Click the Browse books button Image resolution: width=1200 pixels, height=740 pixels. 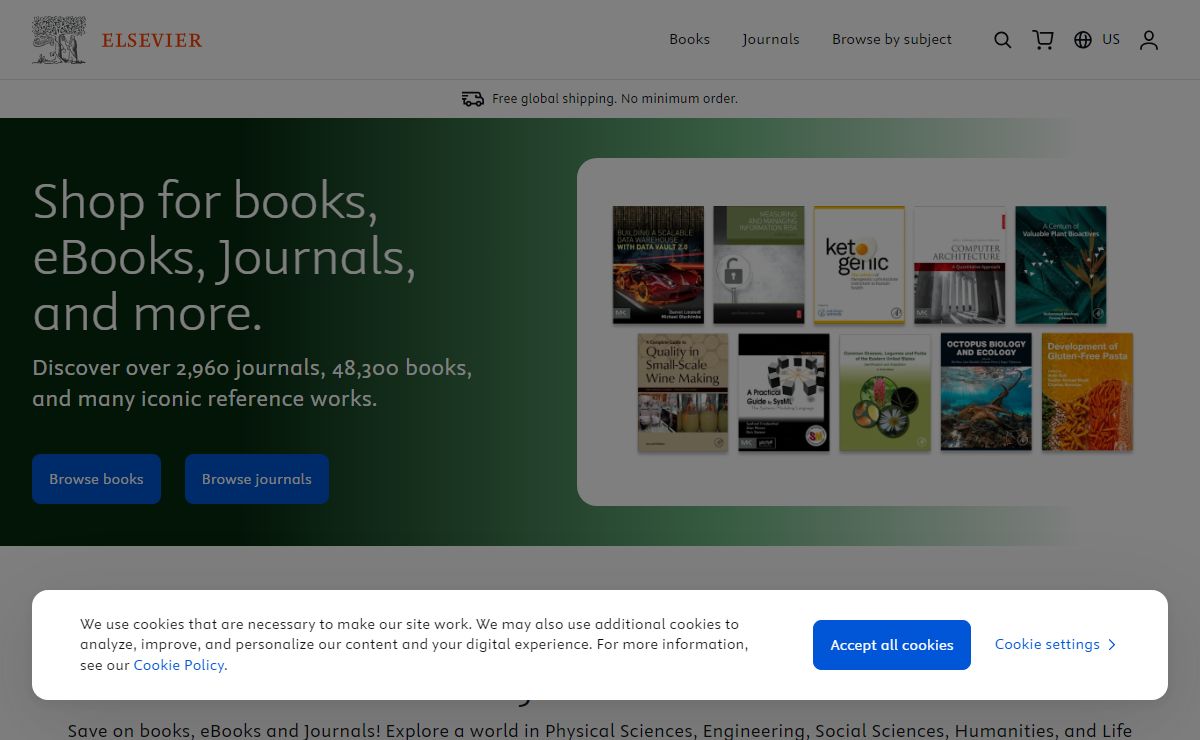point(96,479)
